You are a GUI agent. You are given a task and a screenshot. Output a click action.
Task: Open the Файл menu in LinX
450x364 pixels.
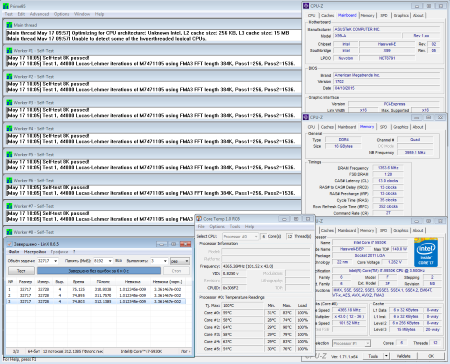click(14, 252)
